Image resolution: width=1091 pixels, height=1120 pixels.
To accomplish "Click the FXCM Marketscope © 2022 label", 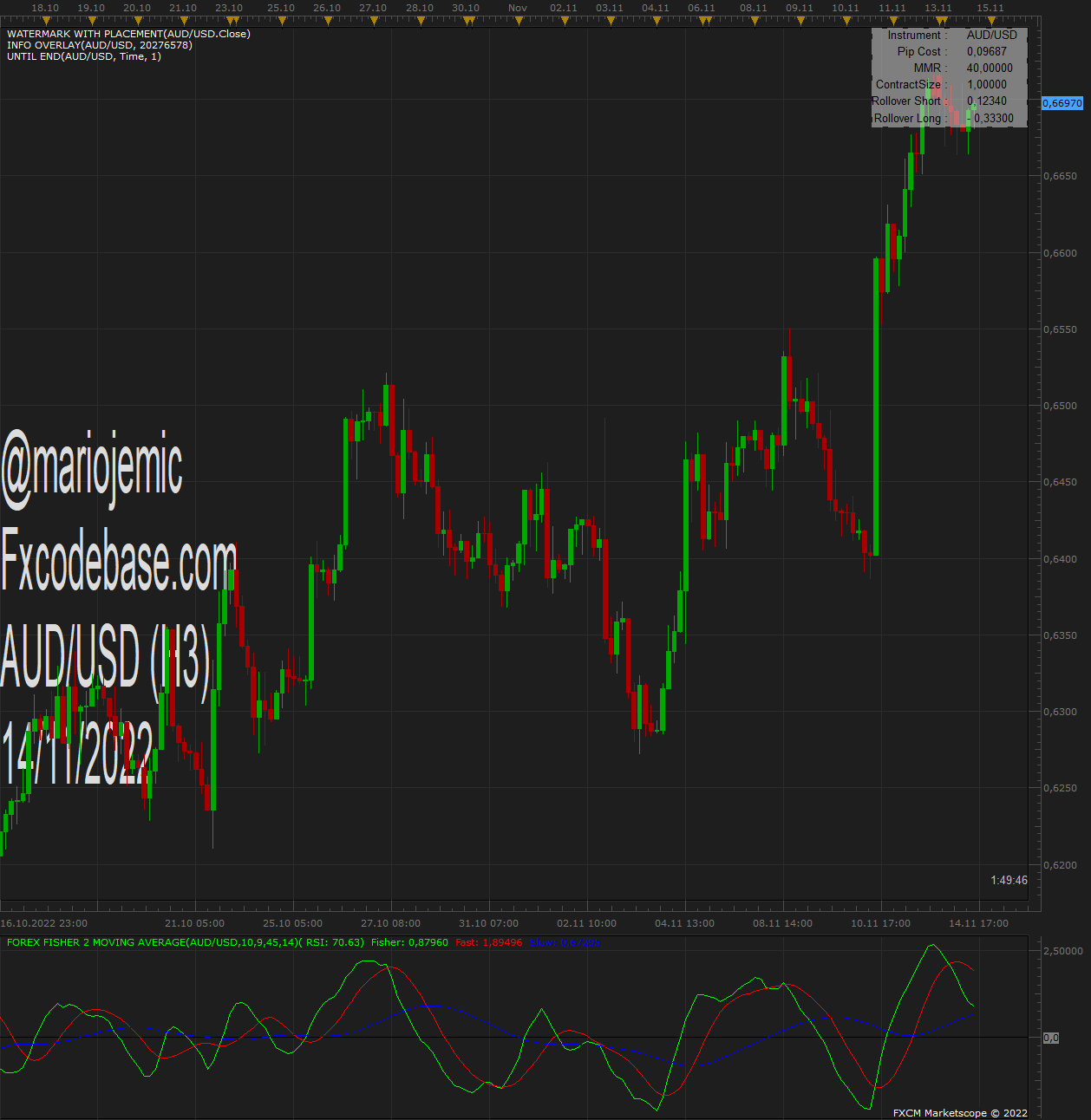I will (x=960, y=1113).
